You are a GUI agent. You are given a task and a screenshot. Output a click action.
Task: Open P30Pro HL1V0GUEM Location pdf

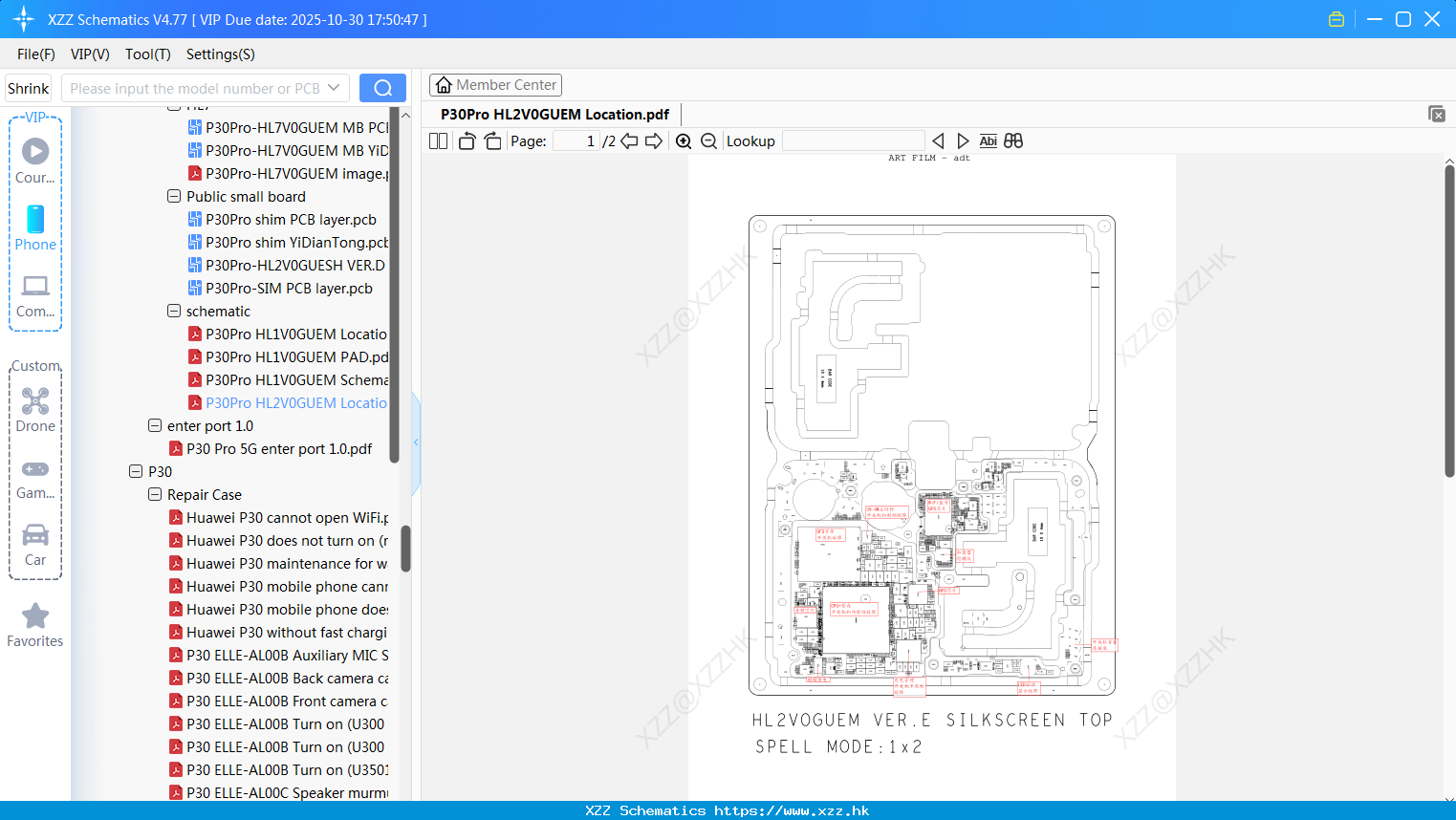click(288, 334)
